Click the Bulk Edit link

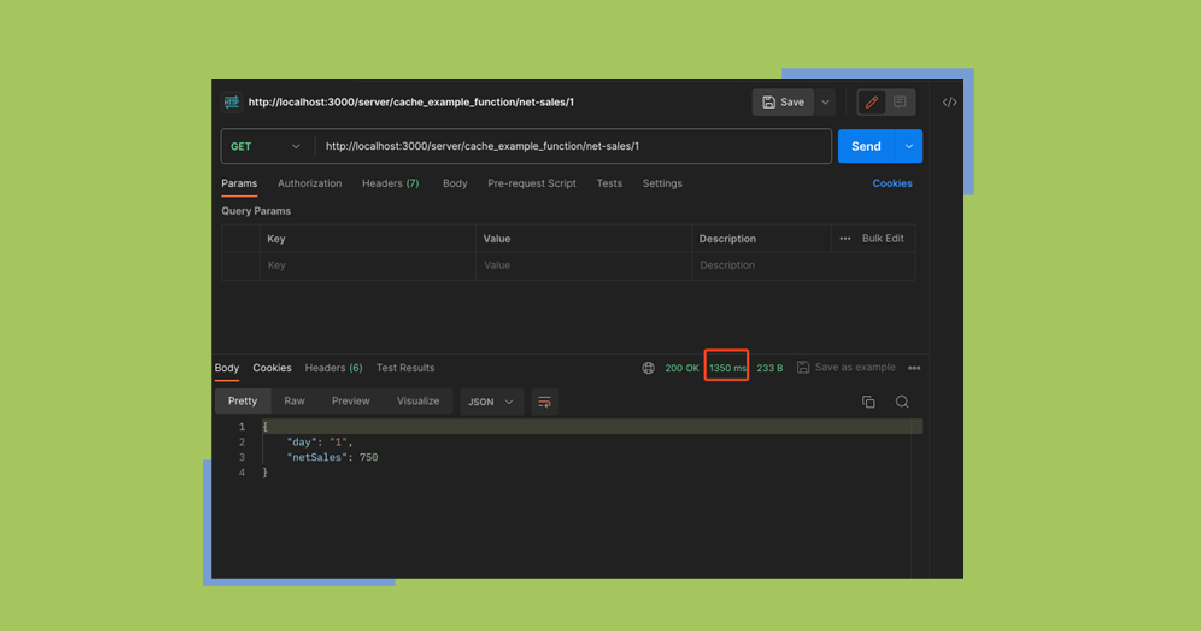(x=883, y=238)
